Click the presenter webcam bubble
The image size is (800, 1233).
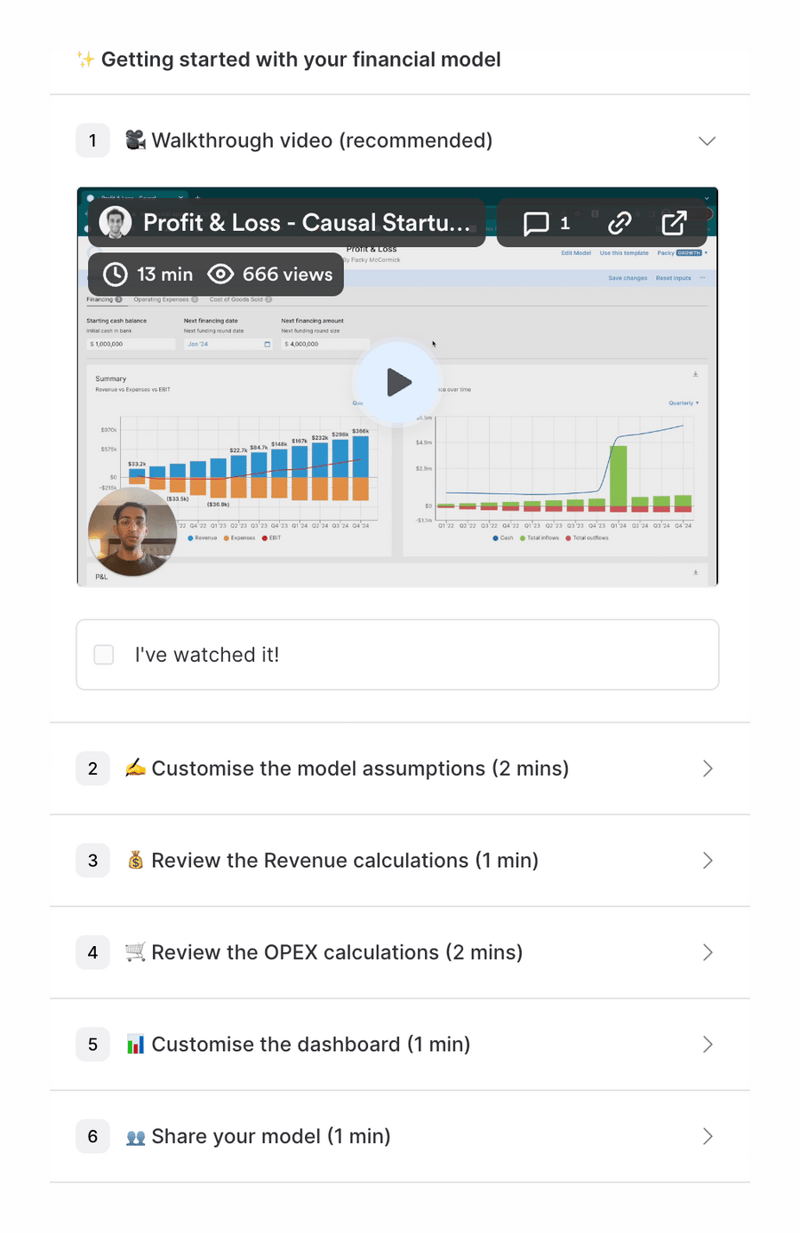click(x=133, y=531)
